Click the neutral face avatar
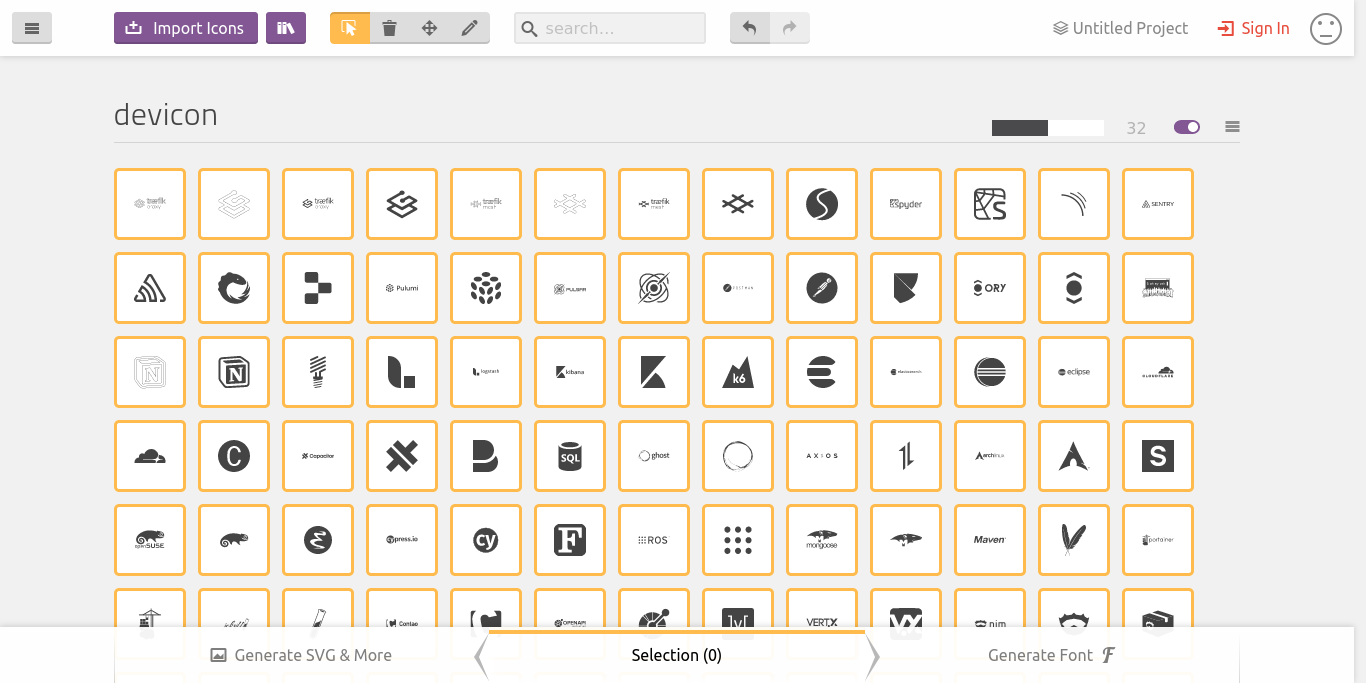Viewport: 1366px width, 683px height. point(1326,28)
